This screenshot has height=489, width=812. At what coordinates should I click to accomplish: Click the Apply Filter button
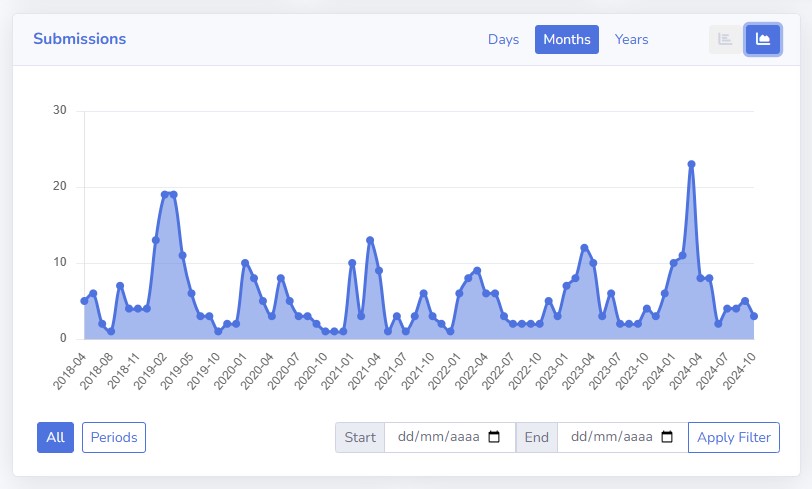[x=734, y=437]
